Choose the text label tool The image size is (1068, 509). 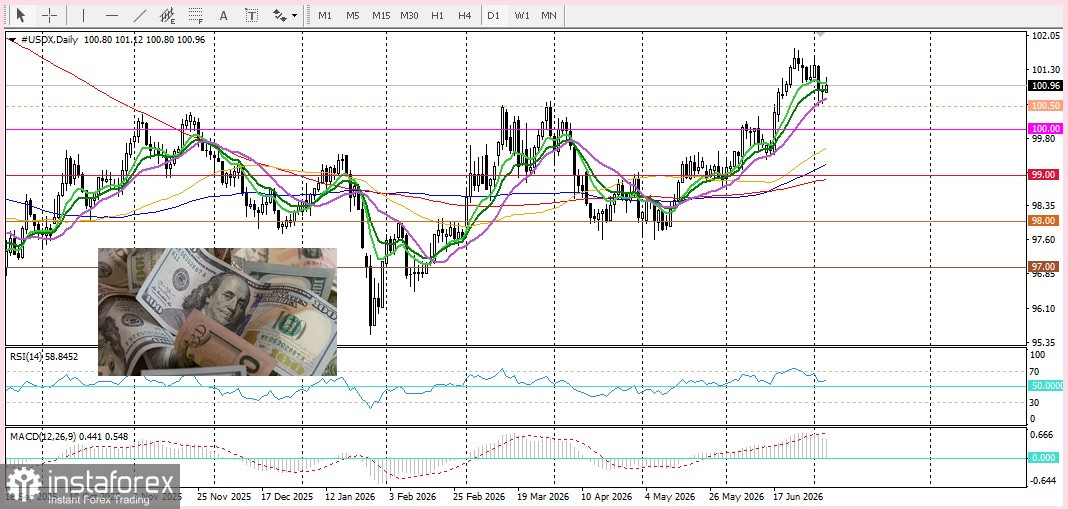point(251,15)
